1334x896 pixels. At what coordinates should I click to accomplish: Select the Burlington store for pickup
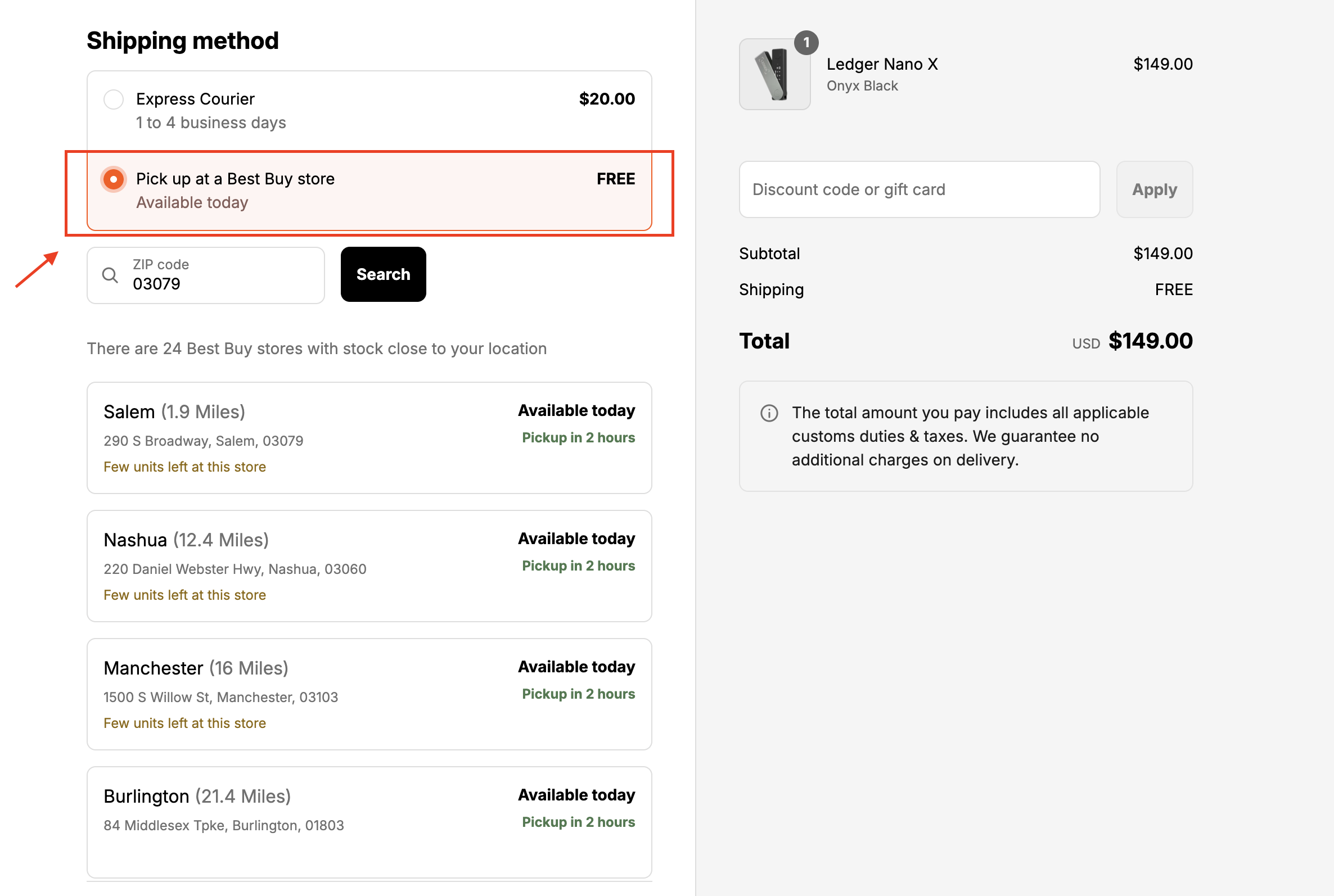[369, 822]
